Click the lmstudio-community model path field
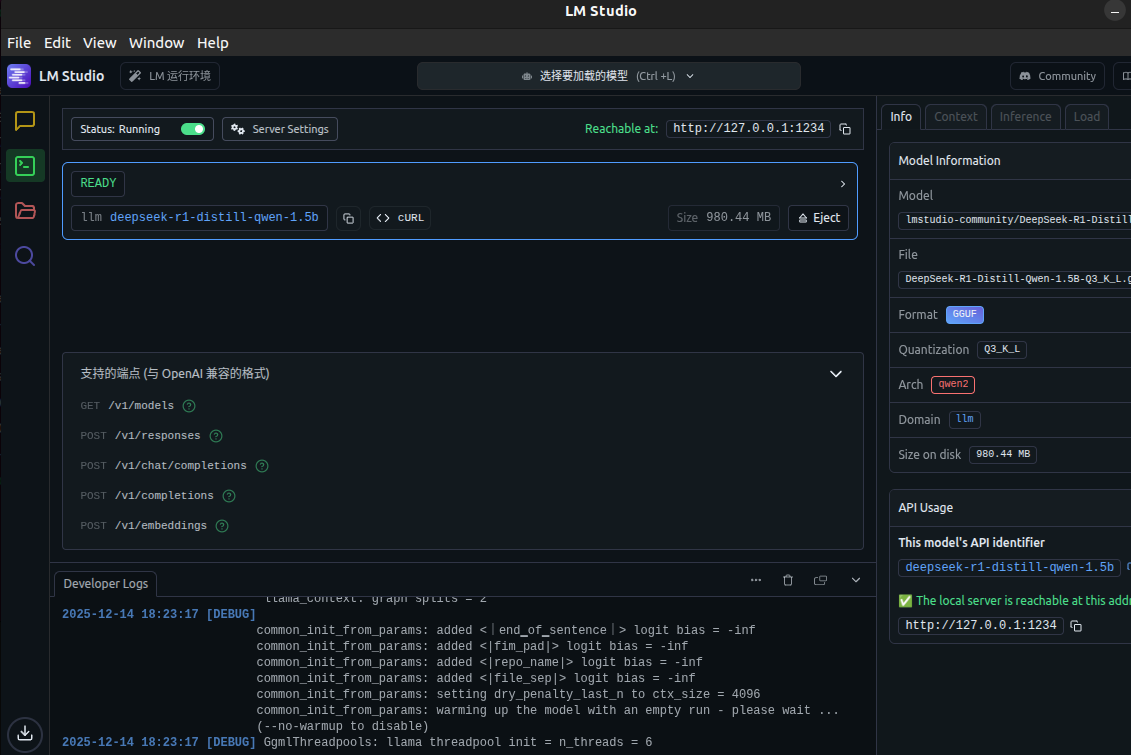This screenshot has height=755, width=1131. pos(1014,220)
